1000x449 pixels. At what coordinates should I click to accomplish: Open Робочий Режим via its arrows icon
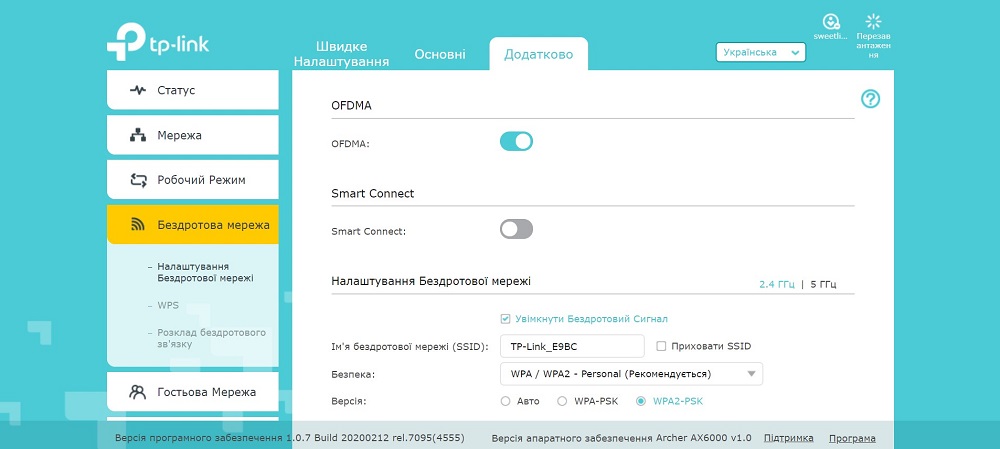click(x=138, y=180)
